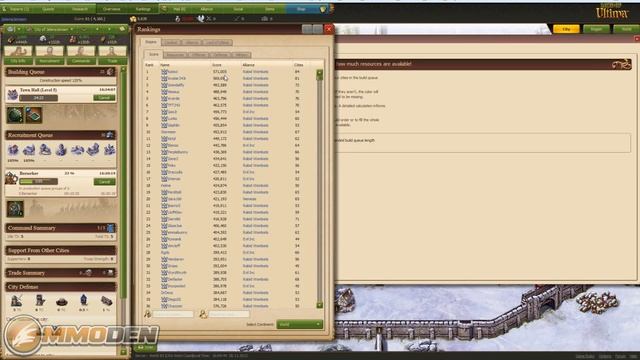Open the city name dropdown
Viewport: 640px width, 360px height.
(50, 29)
